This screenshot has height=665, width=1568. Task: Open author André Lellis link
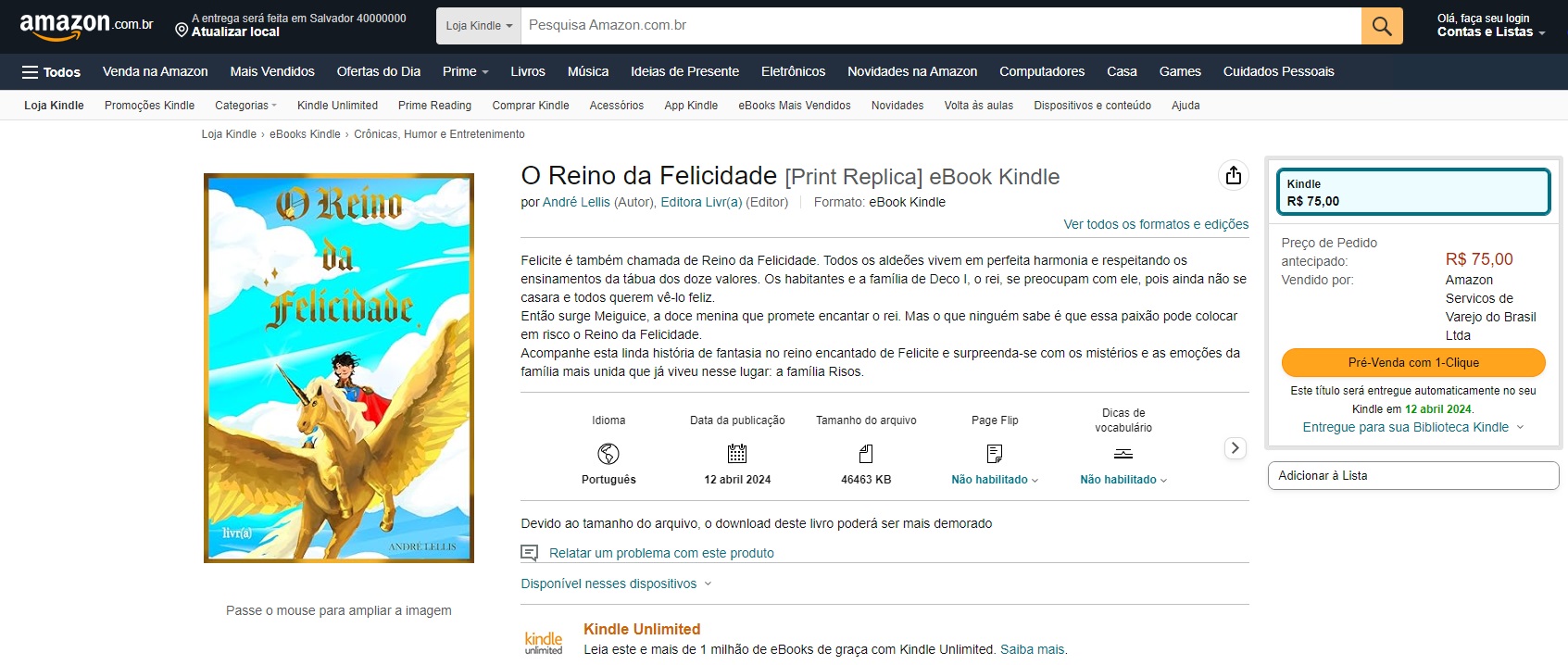(576, 202)
